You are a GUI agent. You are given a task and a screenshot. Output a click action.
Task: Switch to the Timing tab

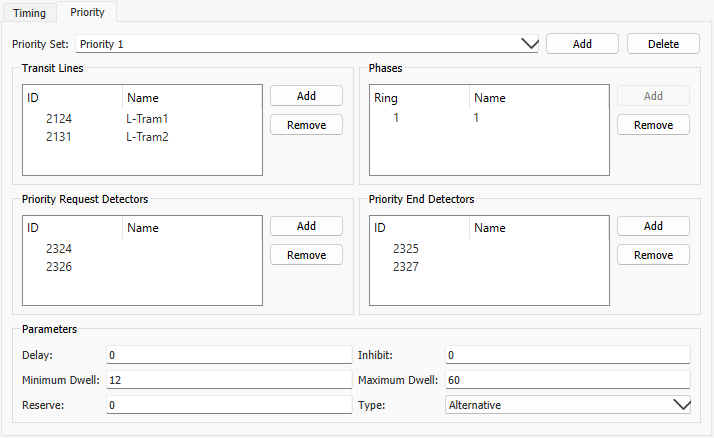pos(29,14)
